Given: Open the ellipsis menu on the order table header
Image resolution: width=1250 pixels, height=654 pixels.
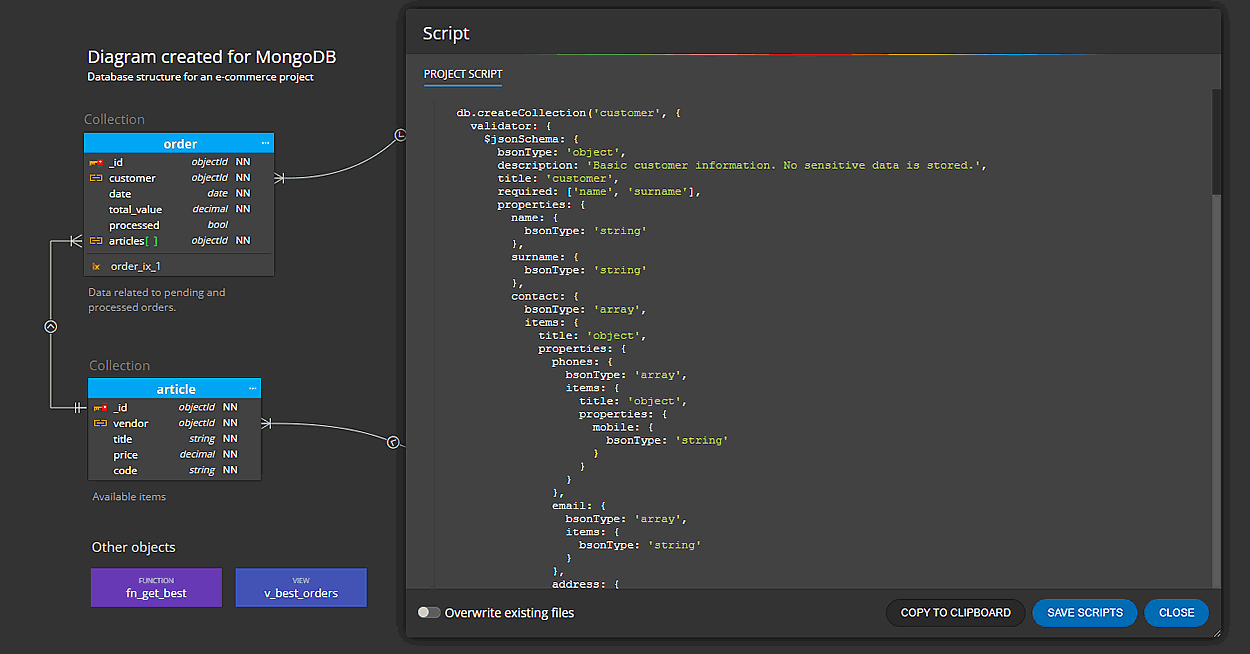Looking at the screenshot, I should 264,143.
